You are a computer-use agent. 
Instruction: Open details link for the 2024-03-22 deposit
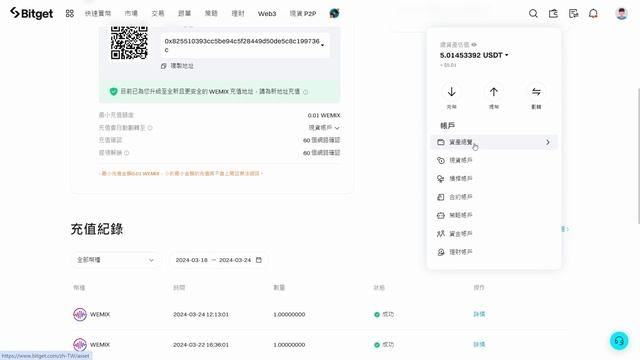[479, 344]
